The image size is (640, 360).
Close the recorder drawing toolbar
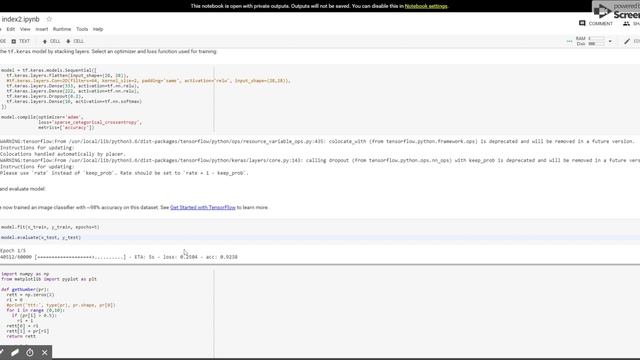(x=44, y=352)
